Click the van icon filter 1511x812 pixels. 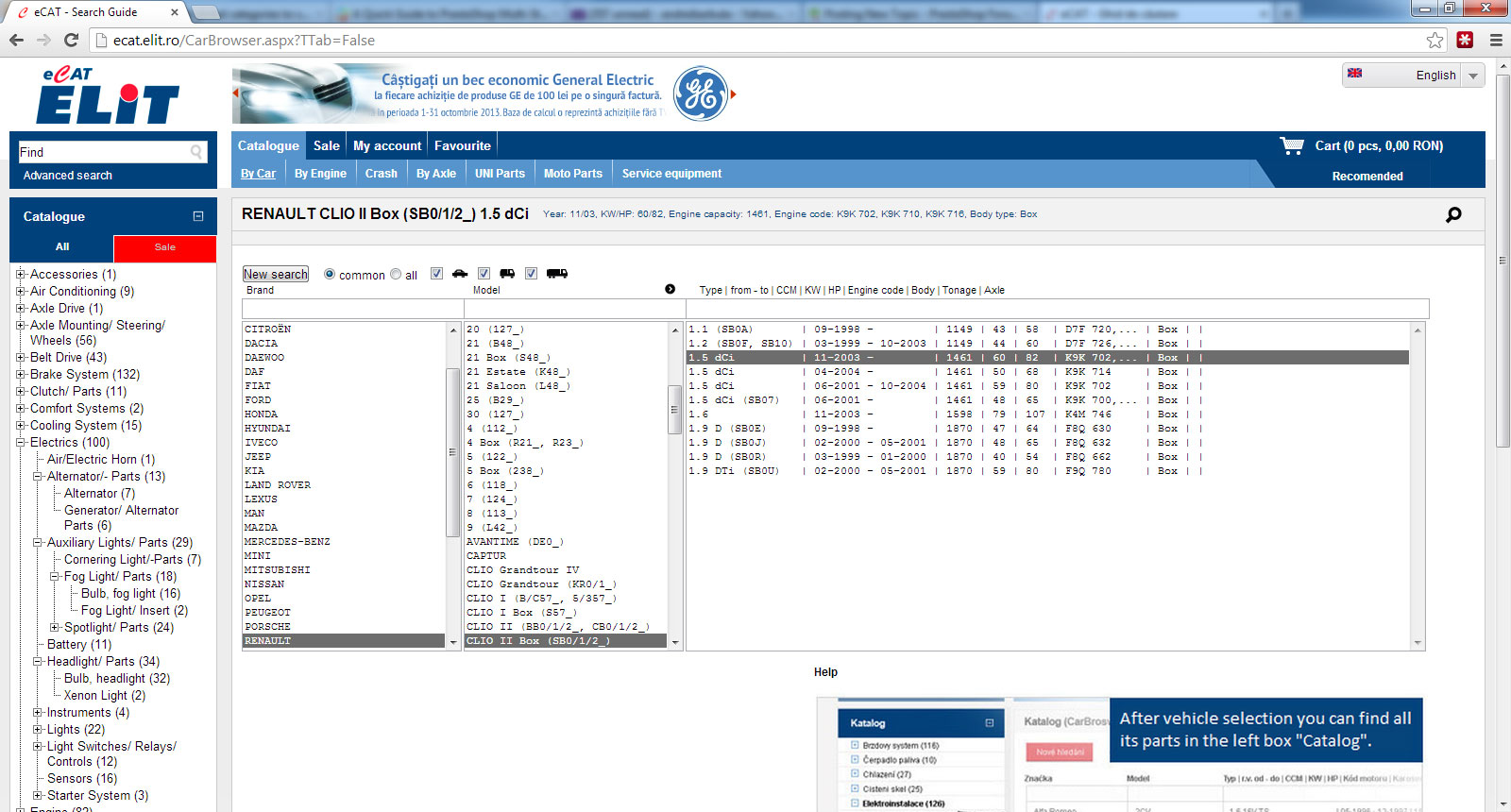point(507,274)
